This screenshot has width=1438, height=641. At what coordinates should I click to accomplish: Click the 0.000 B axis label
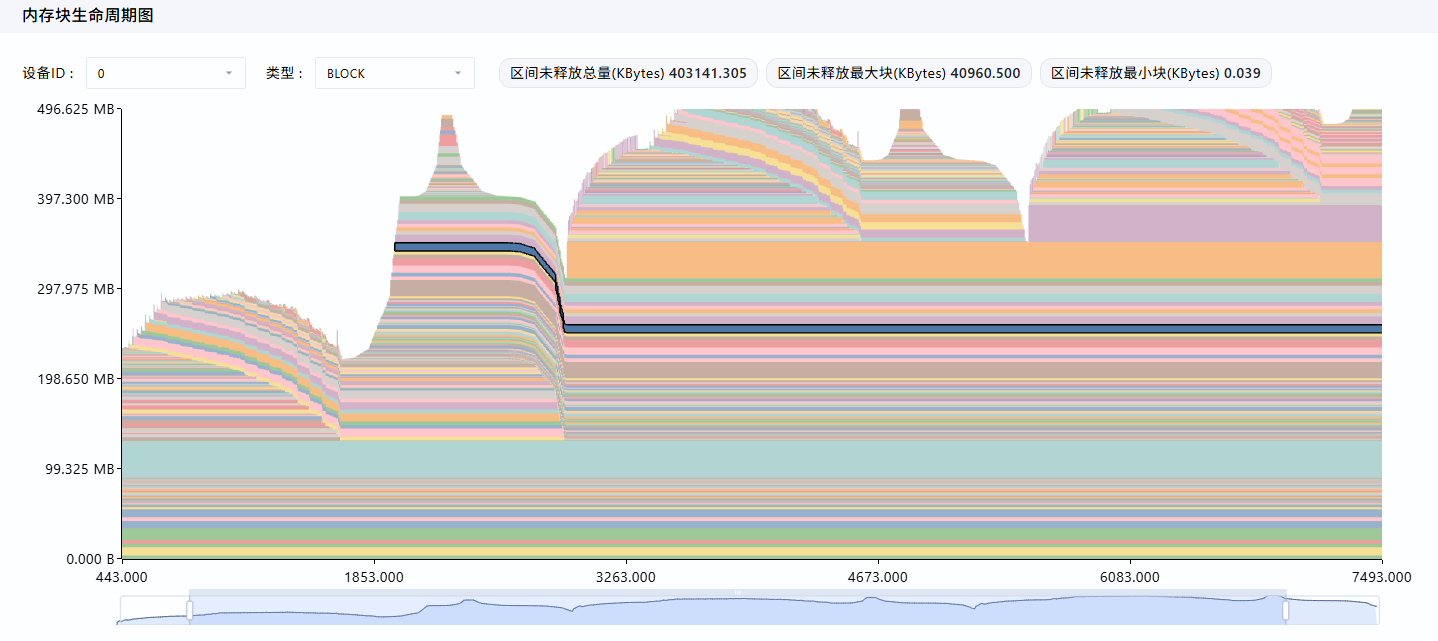coord(90,559)
